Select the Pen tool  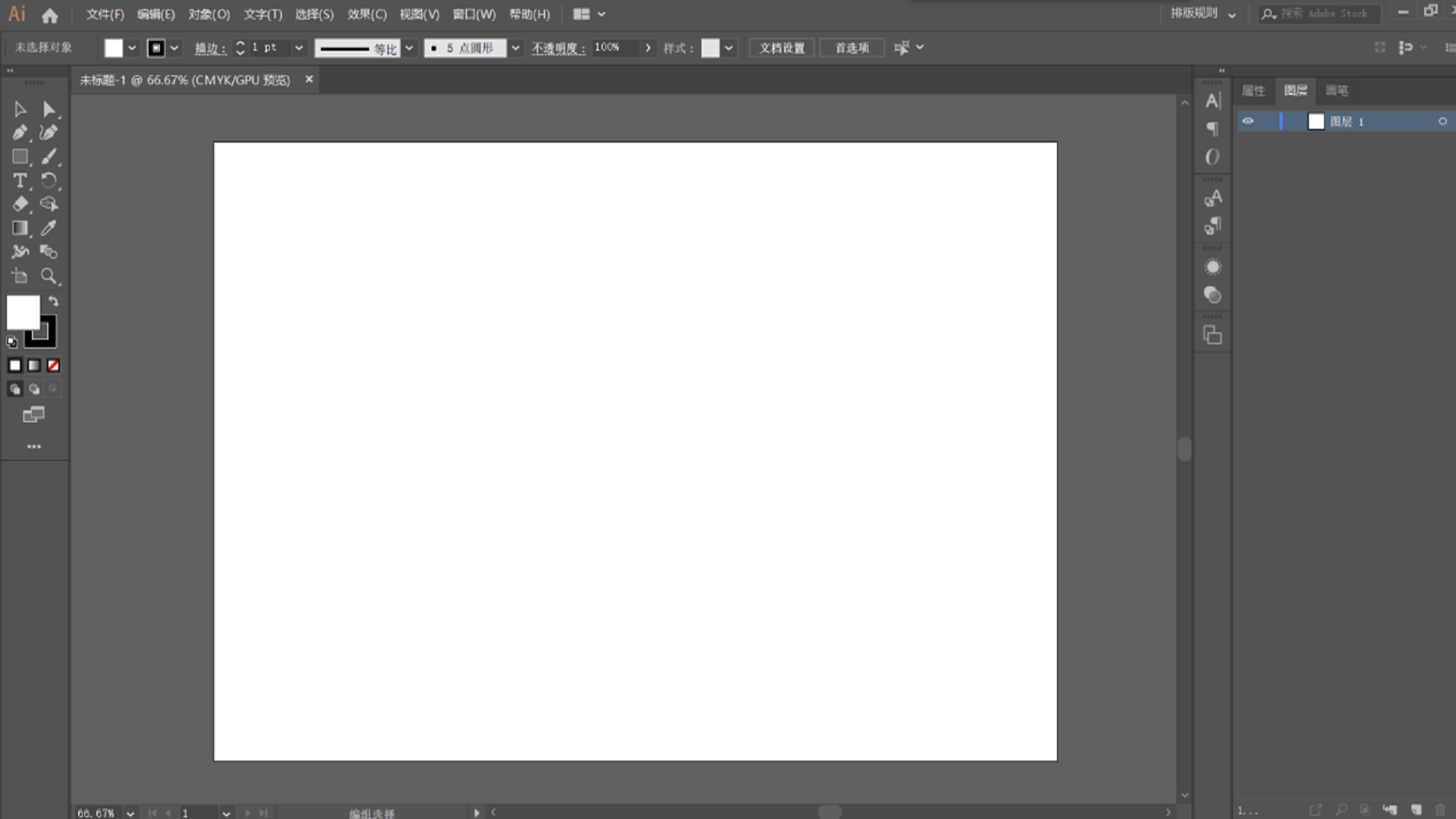(x=20, y=133)
